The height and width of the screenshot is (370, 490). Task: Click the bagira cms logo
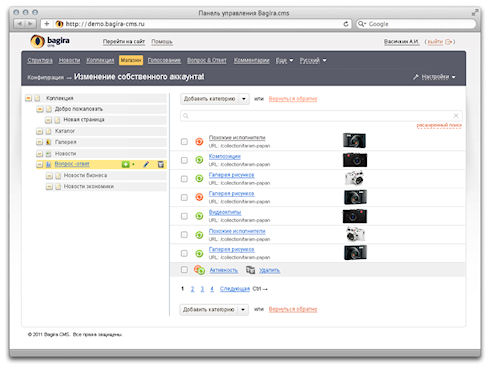coord(50,41)
